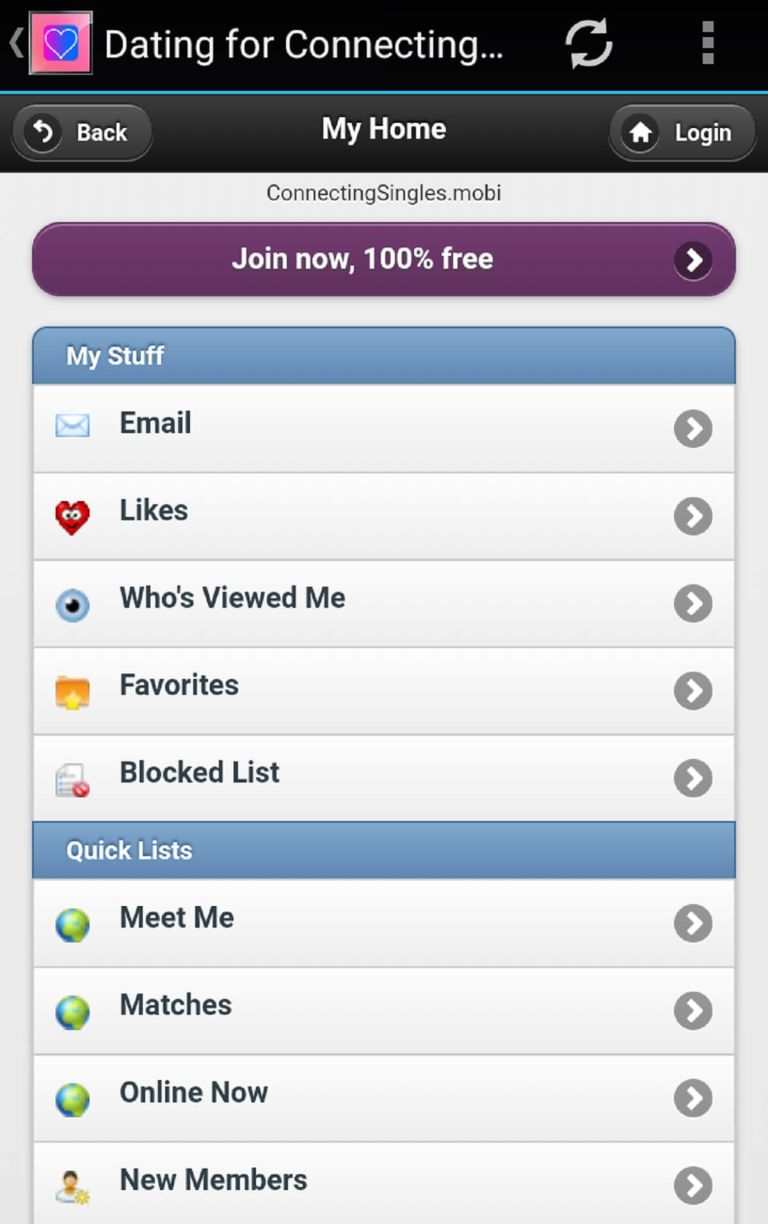Click the ConnectingSingles.mobi text
The height and width of the screenshot is (1224, 768).
click(x=383, y=193)
